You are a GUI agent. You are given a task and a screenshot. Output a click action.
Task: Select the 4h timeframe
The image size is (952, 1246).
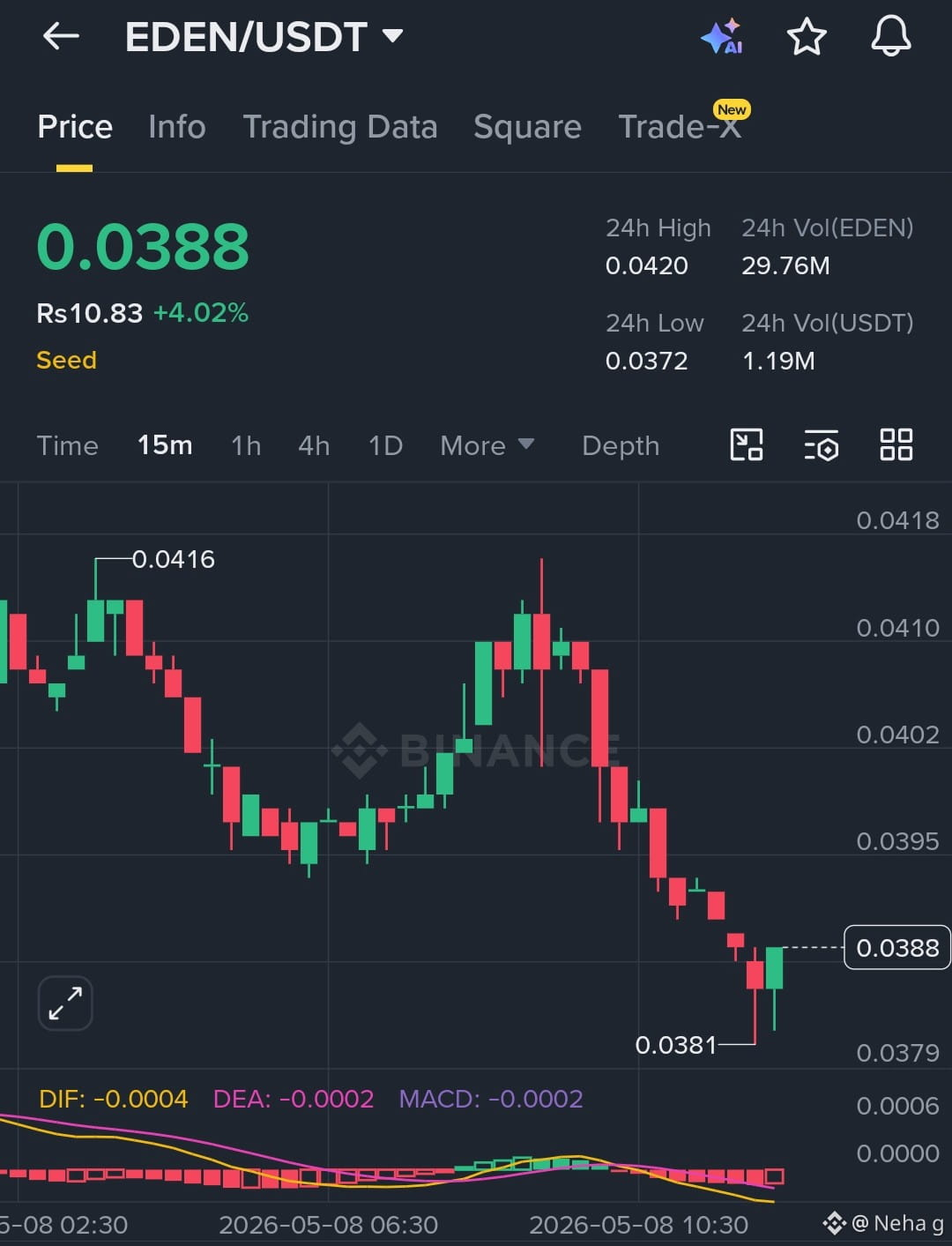click(314, 445)
